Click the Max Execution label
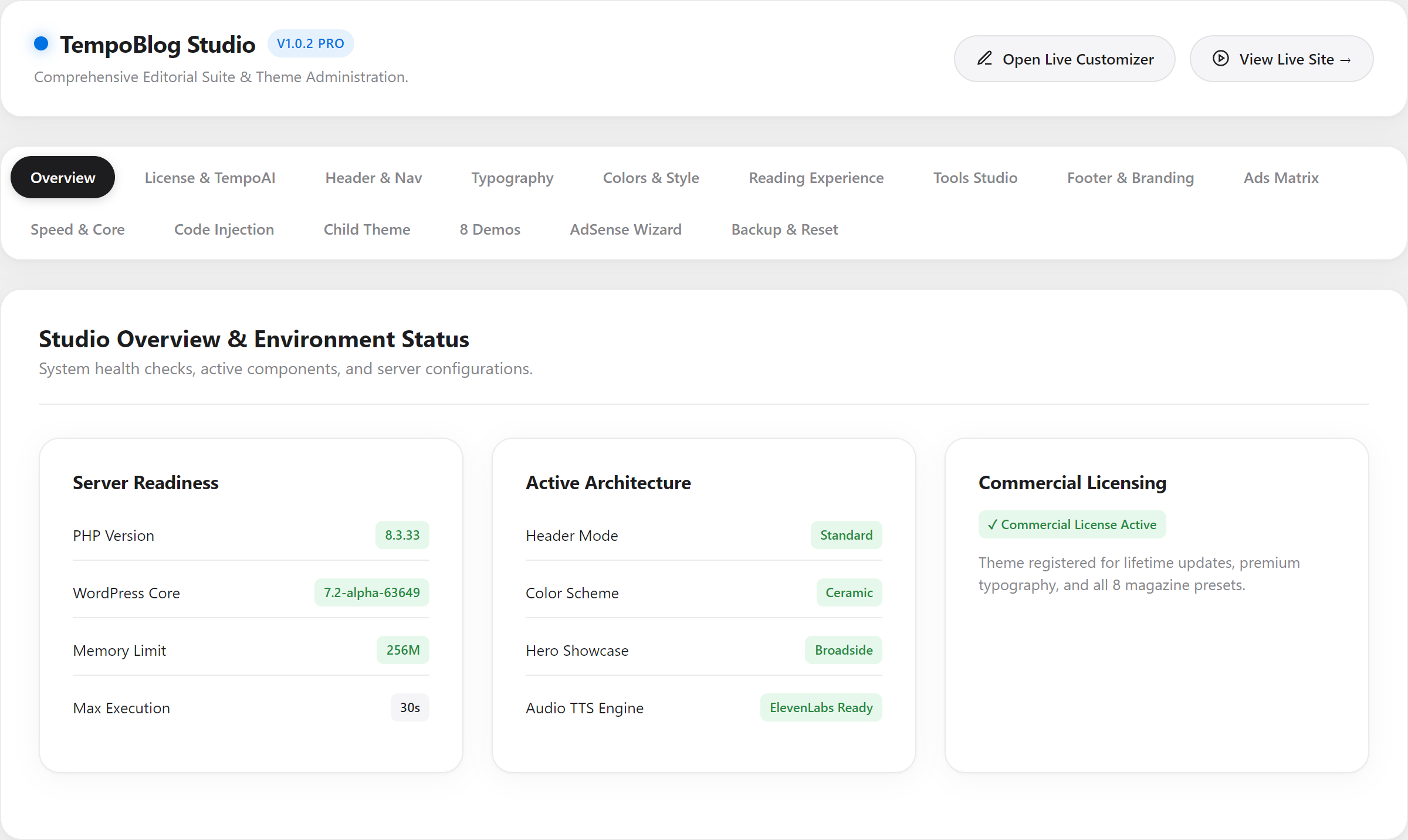 click(121, 708)
